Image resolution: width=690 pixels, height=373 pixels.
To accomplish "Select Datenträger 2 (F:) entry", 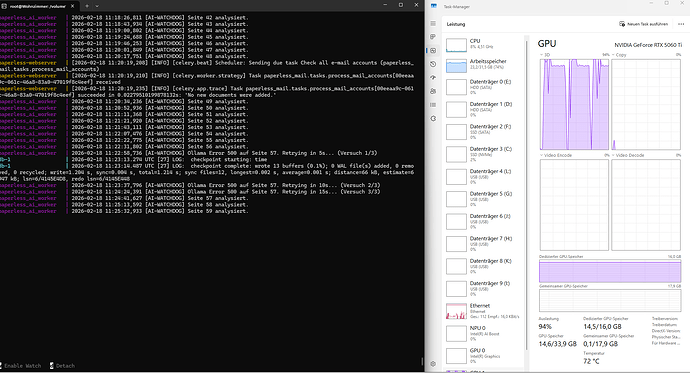I will pyautogui.click(x=484, y=132).
